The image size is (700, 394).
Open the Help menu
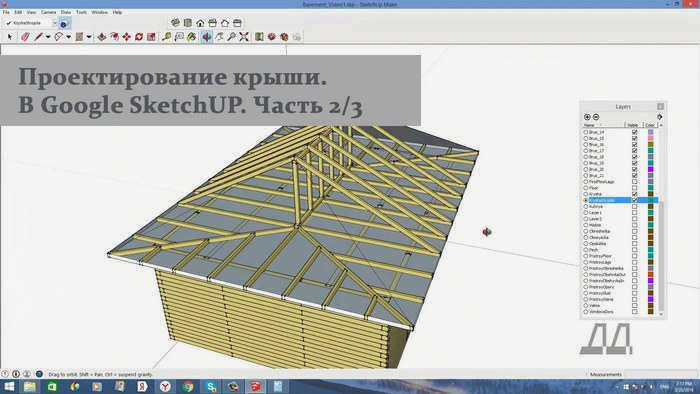point(117,12)
